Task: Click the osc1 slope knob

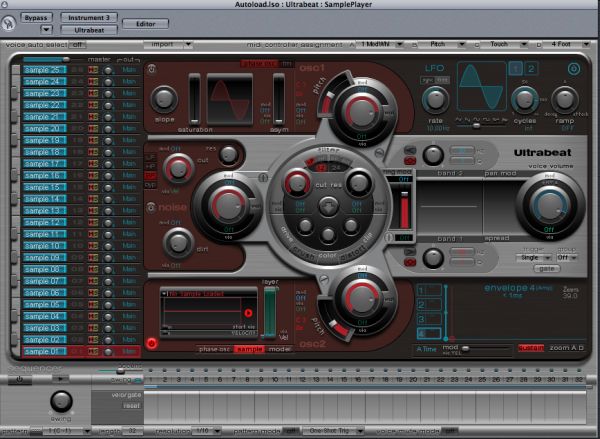Action: coord(164,100)
